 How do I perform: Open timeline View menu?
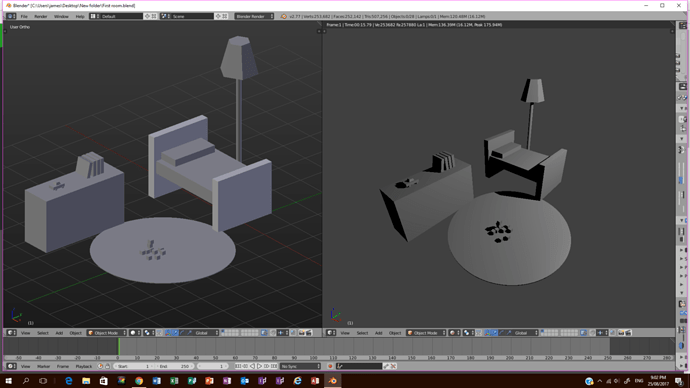[x=26, y=366]
